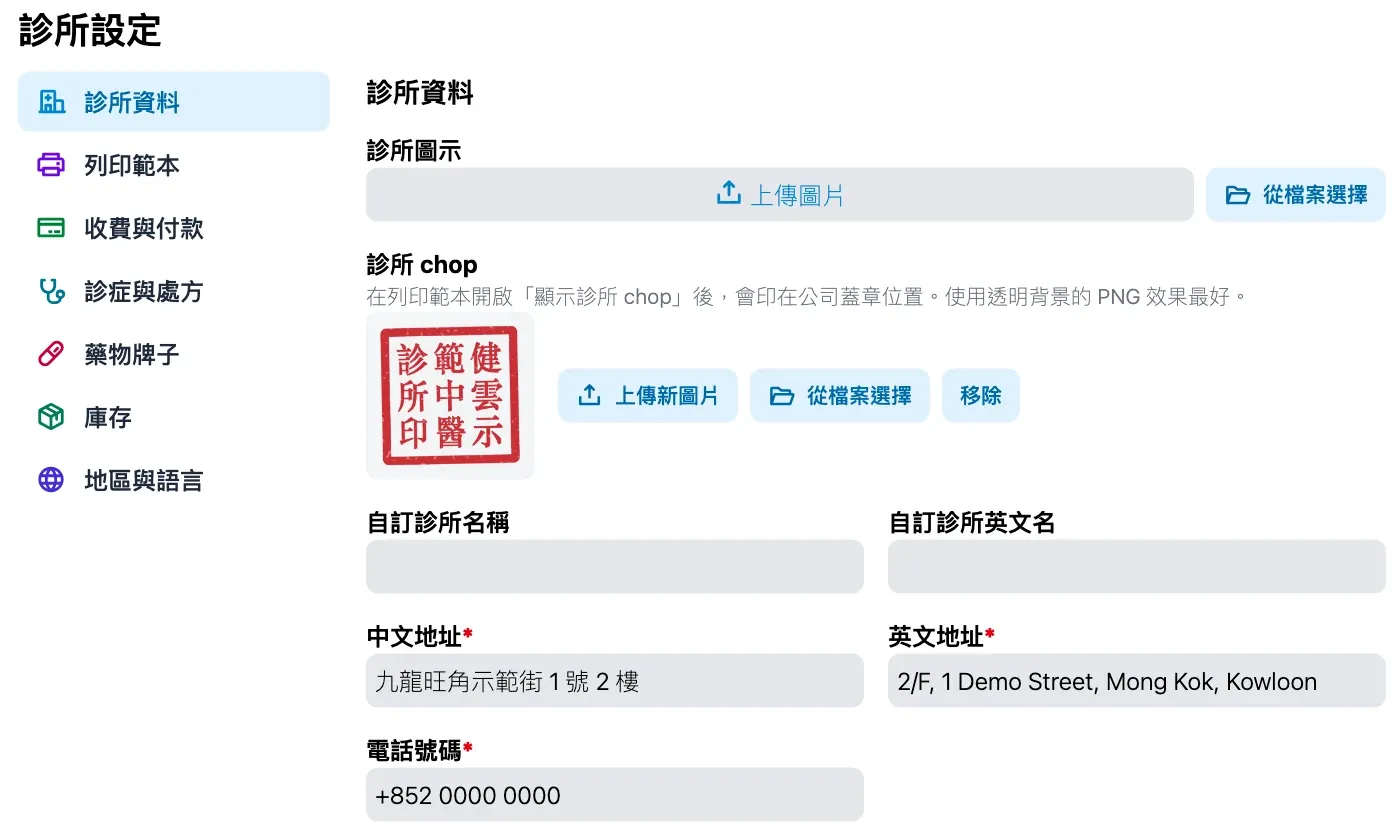1400x830 pixels.
Task: Click the 診所圖示 label
Action: (x=414, y=151)
